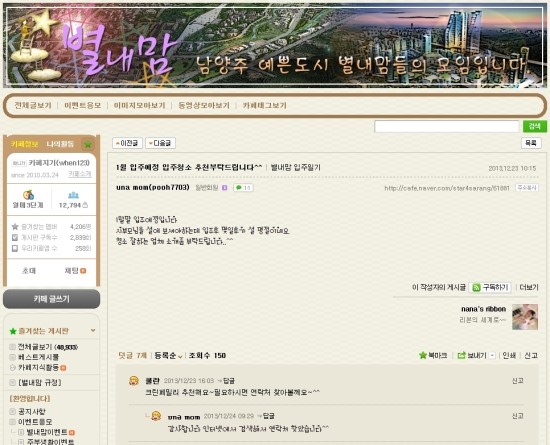Collapse the 즐겨찾는 게시판 section chevron
The height and width of the screenshot is (445, 550).
(x=93, y=330)
